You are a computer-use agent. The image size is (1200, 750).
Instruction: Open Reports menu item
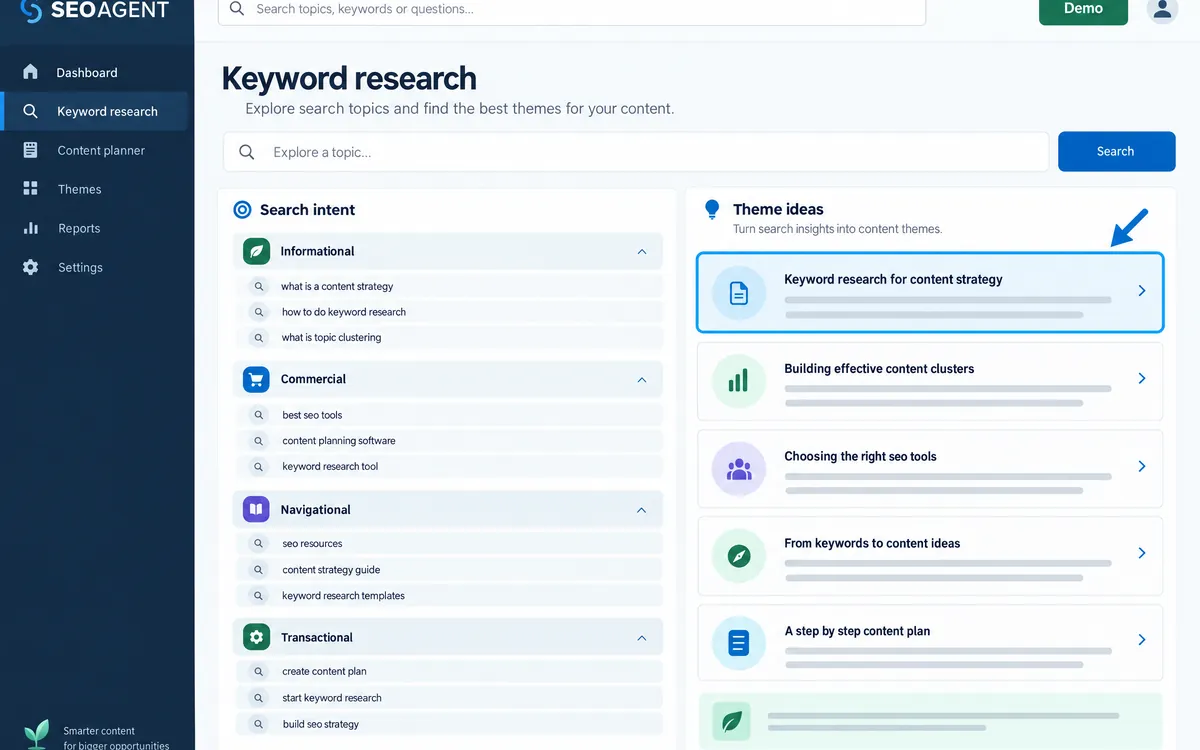click(x=94, y=228)
